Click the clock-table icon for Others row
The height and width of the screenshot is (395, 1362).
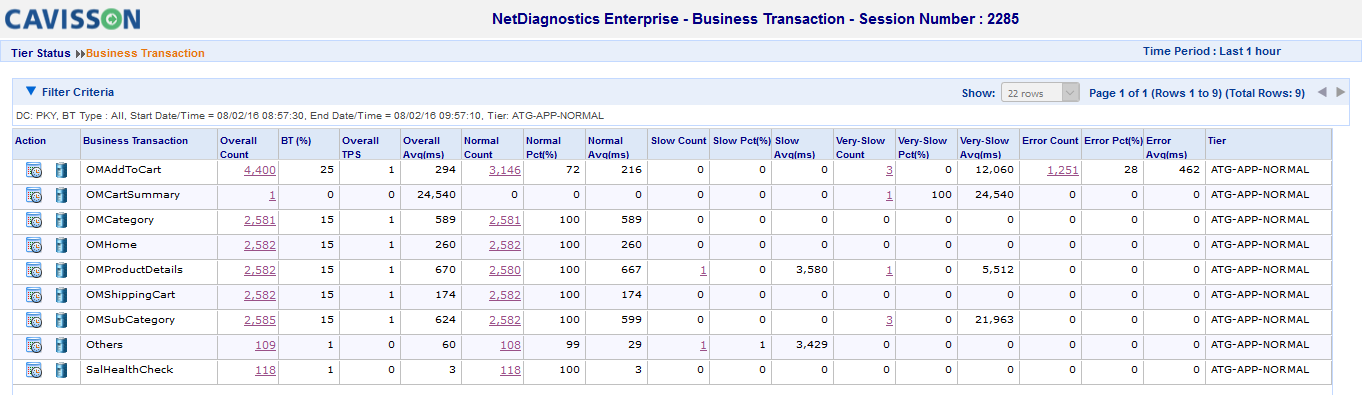point(34,346)
